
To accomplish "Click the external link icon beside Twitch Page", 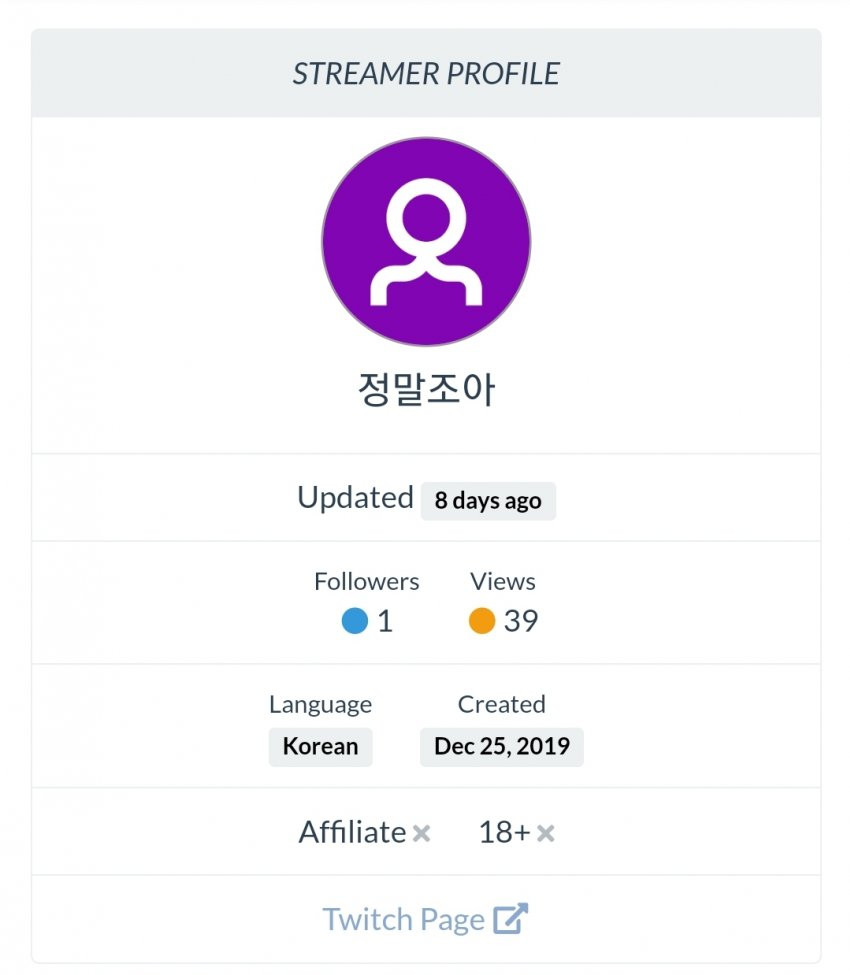I will point(510,918).
